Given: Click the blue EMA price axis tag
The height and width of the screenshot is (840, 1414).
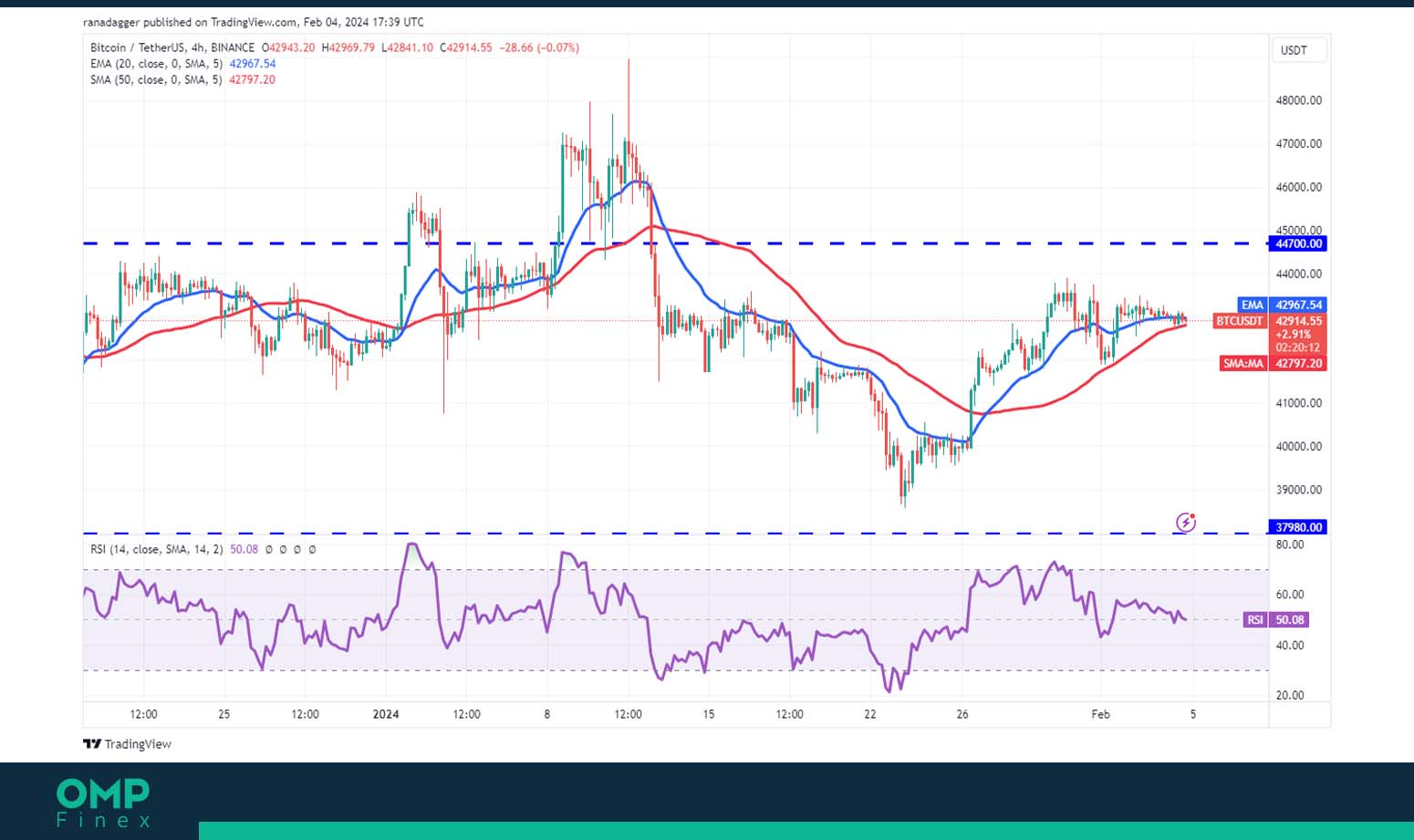Looking at the screenshot, I should tap(1253, 305).
